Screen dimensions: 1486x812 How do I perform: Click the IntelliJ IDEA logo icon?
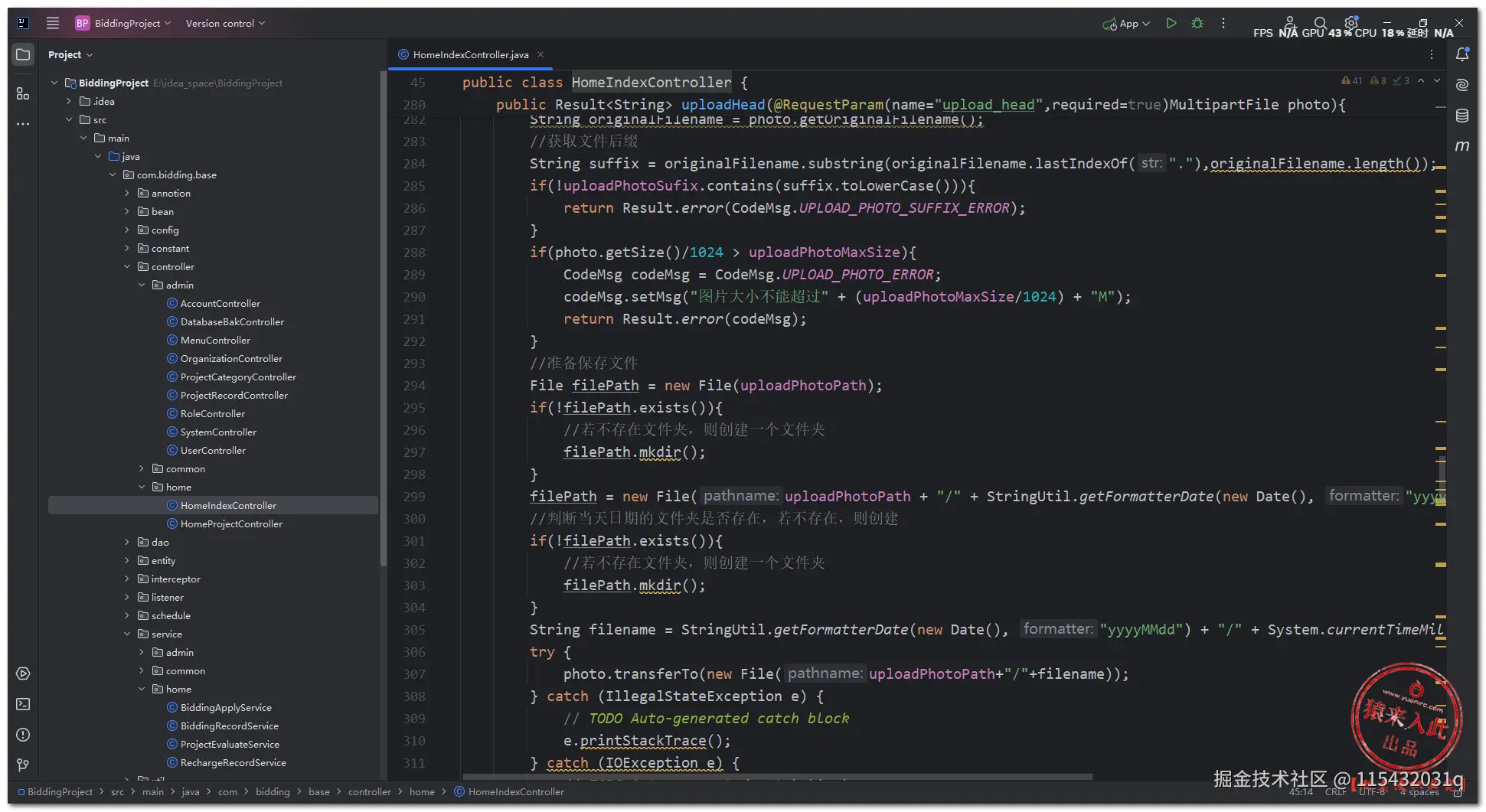[23, 23]
